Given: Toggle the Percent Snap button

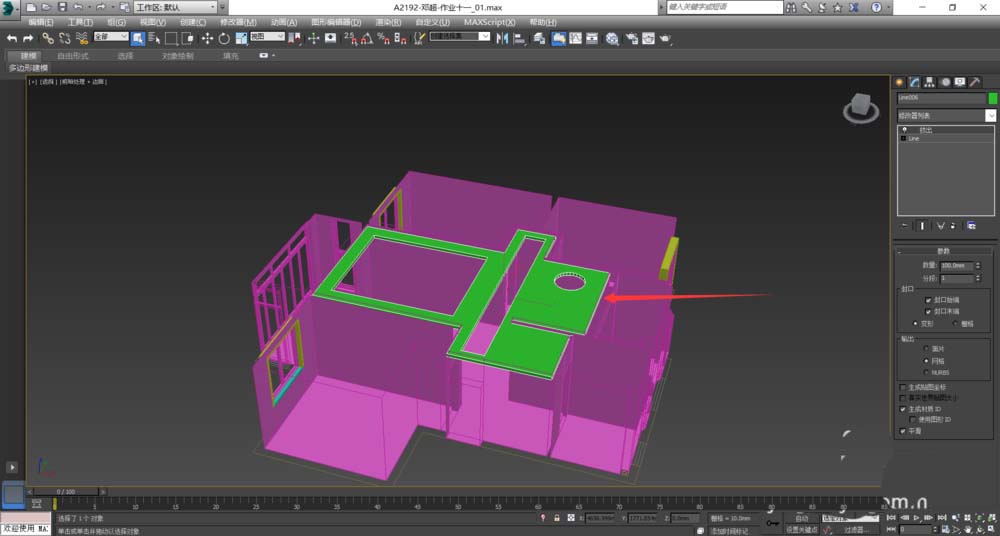Looking at the screenshot, I should 383,39.
